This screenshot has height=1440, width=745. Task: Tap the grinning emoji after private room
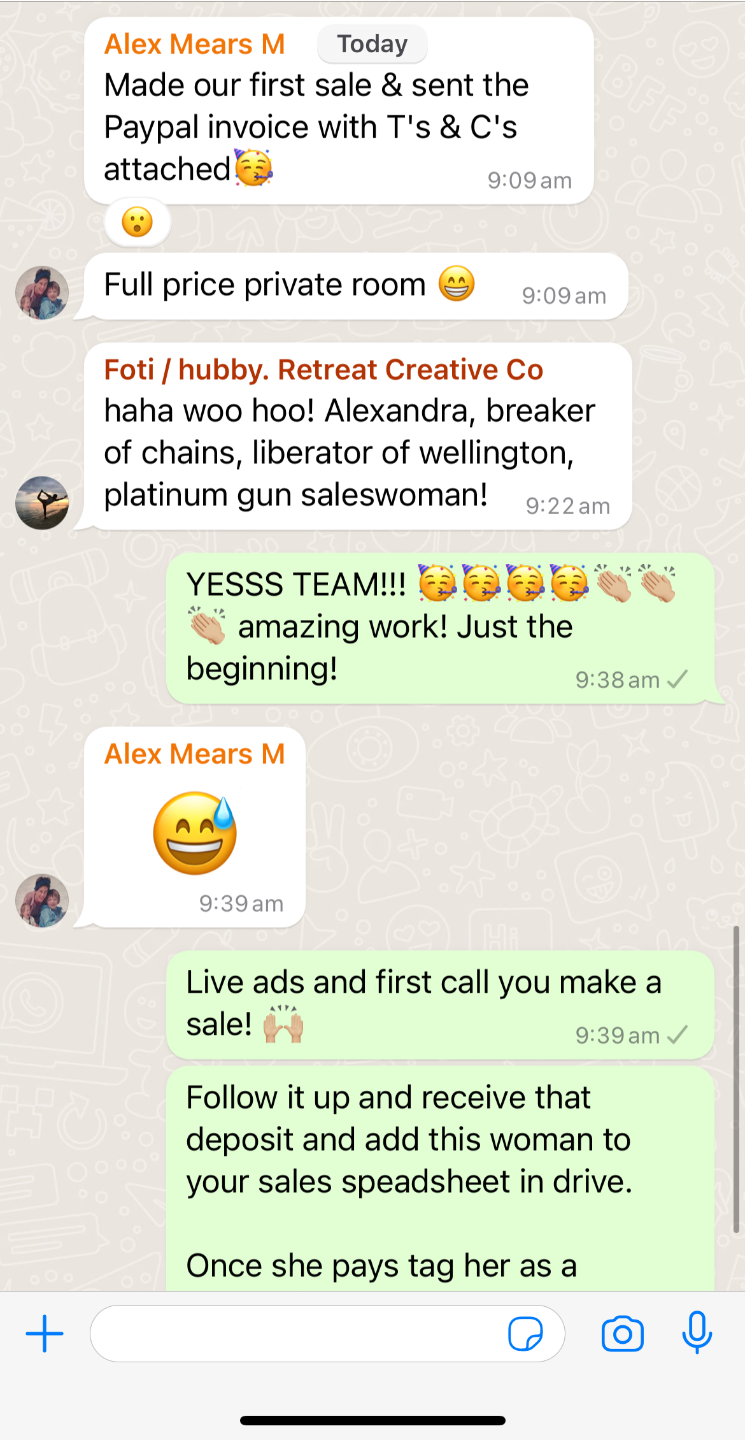tap(457, 285)
